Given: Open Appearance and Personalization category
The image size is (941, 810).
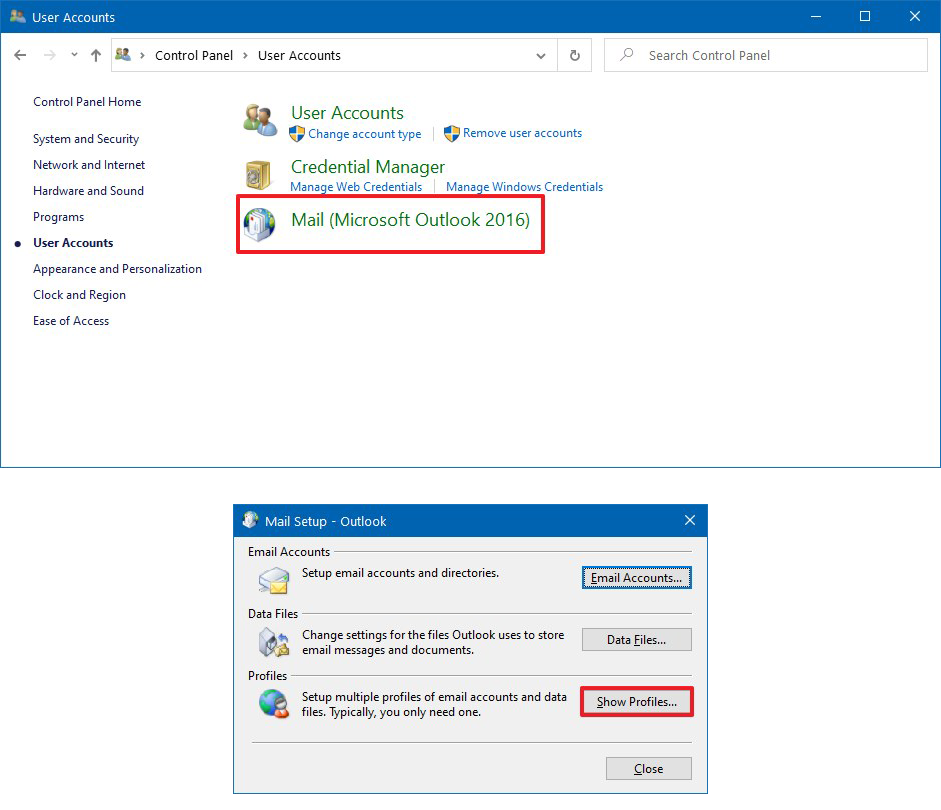Looking at the screenshot, I should click(117, 269).
